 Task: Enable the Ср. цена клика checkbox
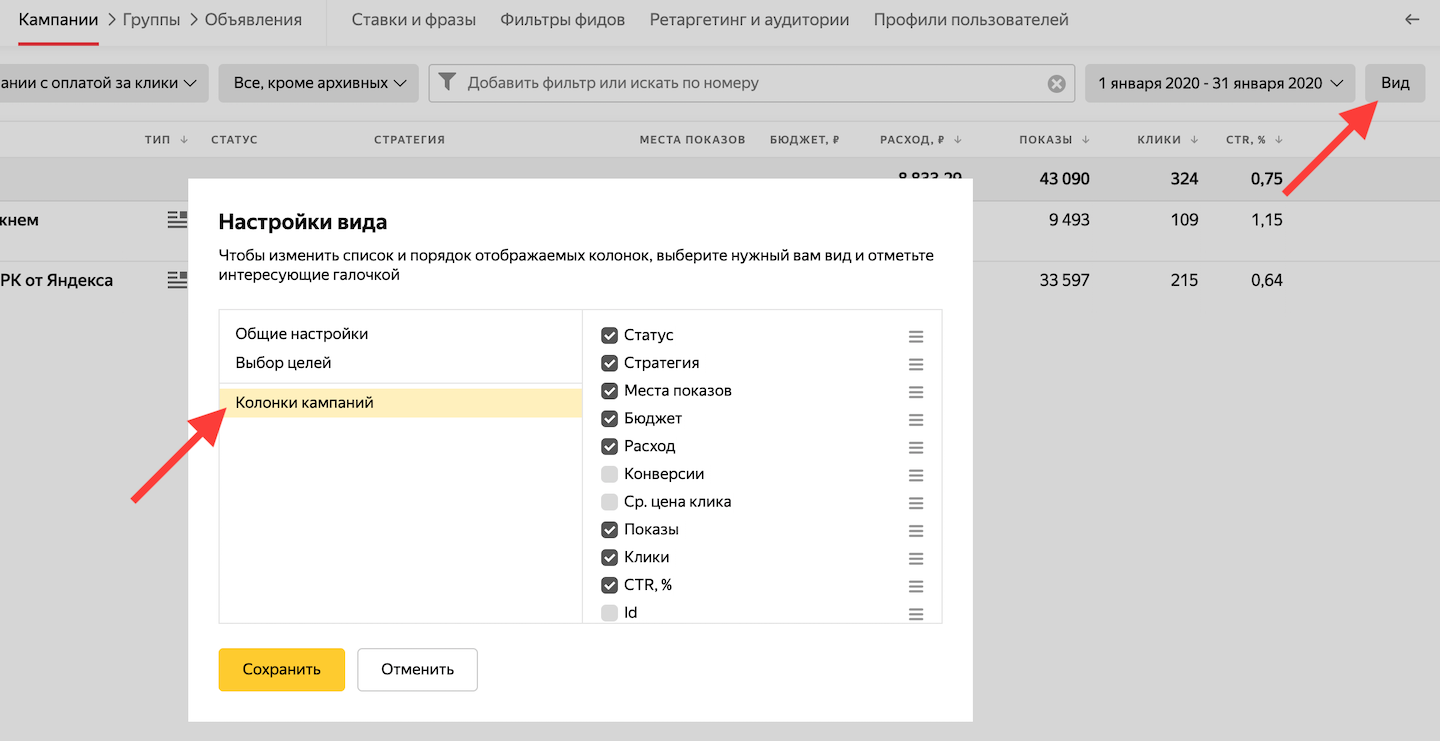click(x=609, y=502)
